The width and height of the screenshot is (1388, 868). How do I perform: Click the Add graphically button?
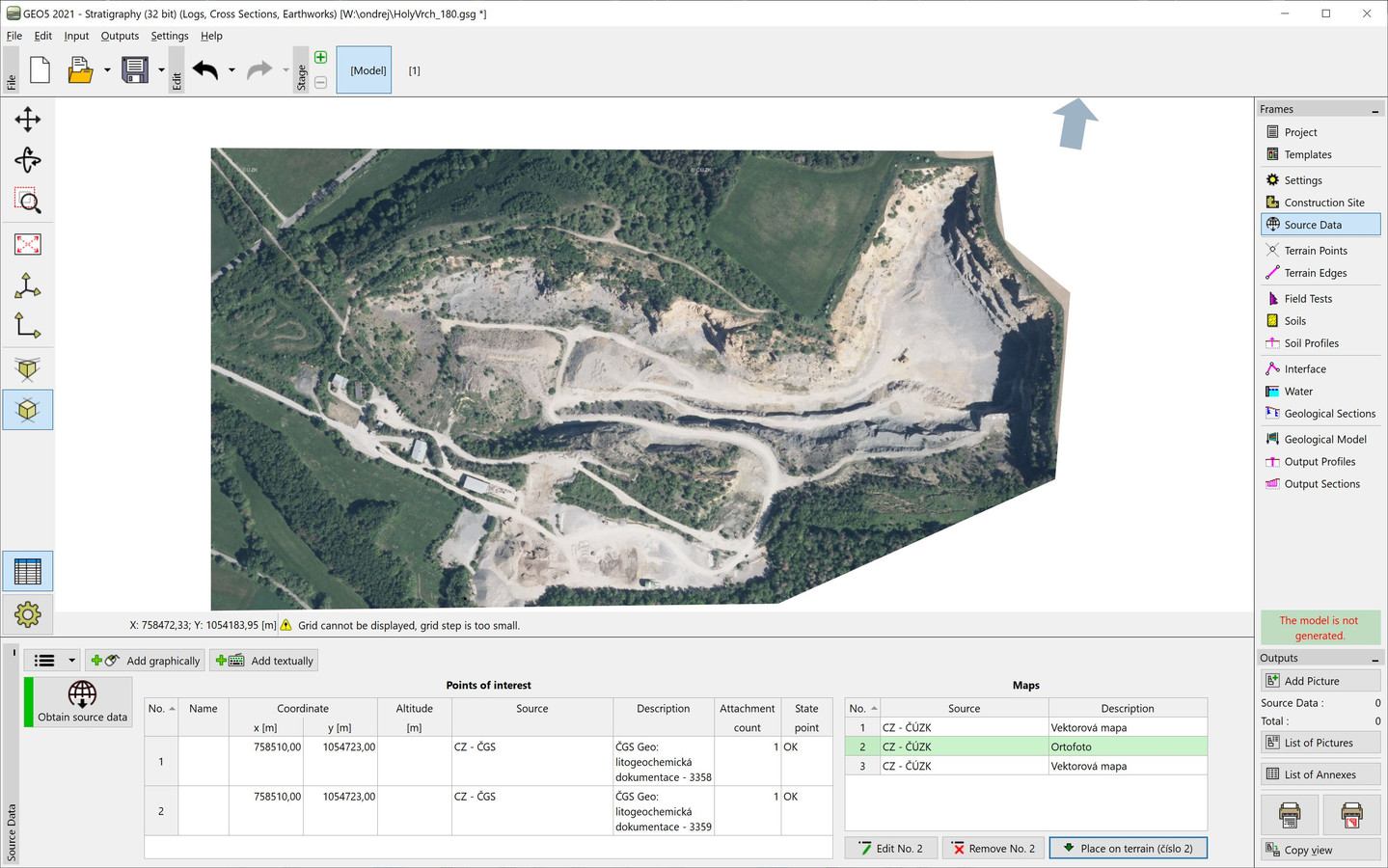(x=145, y=661)
